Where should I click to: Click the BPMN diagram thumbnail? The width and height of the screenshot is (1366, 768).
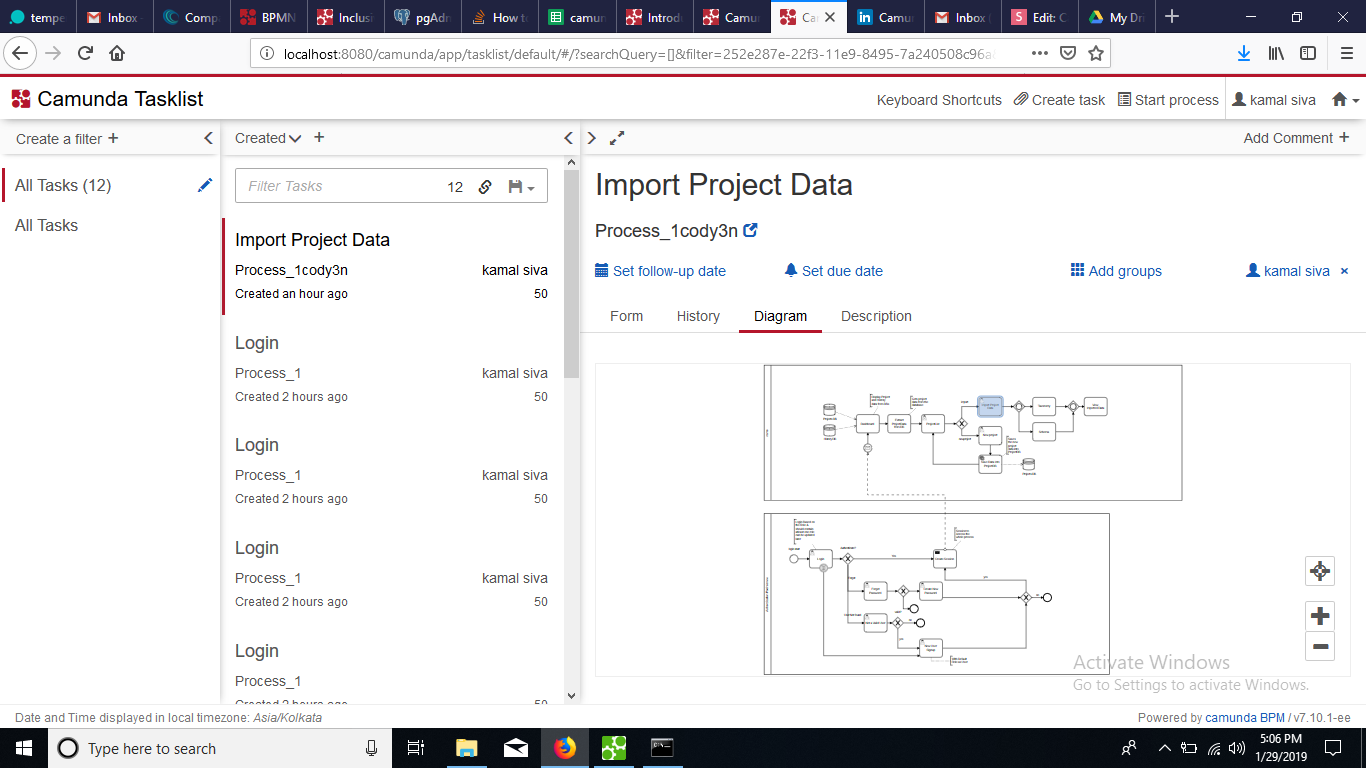click(972, 520)
